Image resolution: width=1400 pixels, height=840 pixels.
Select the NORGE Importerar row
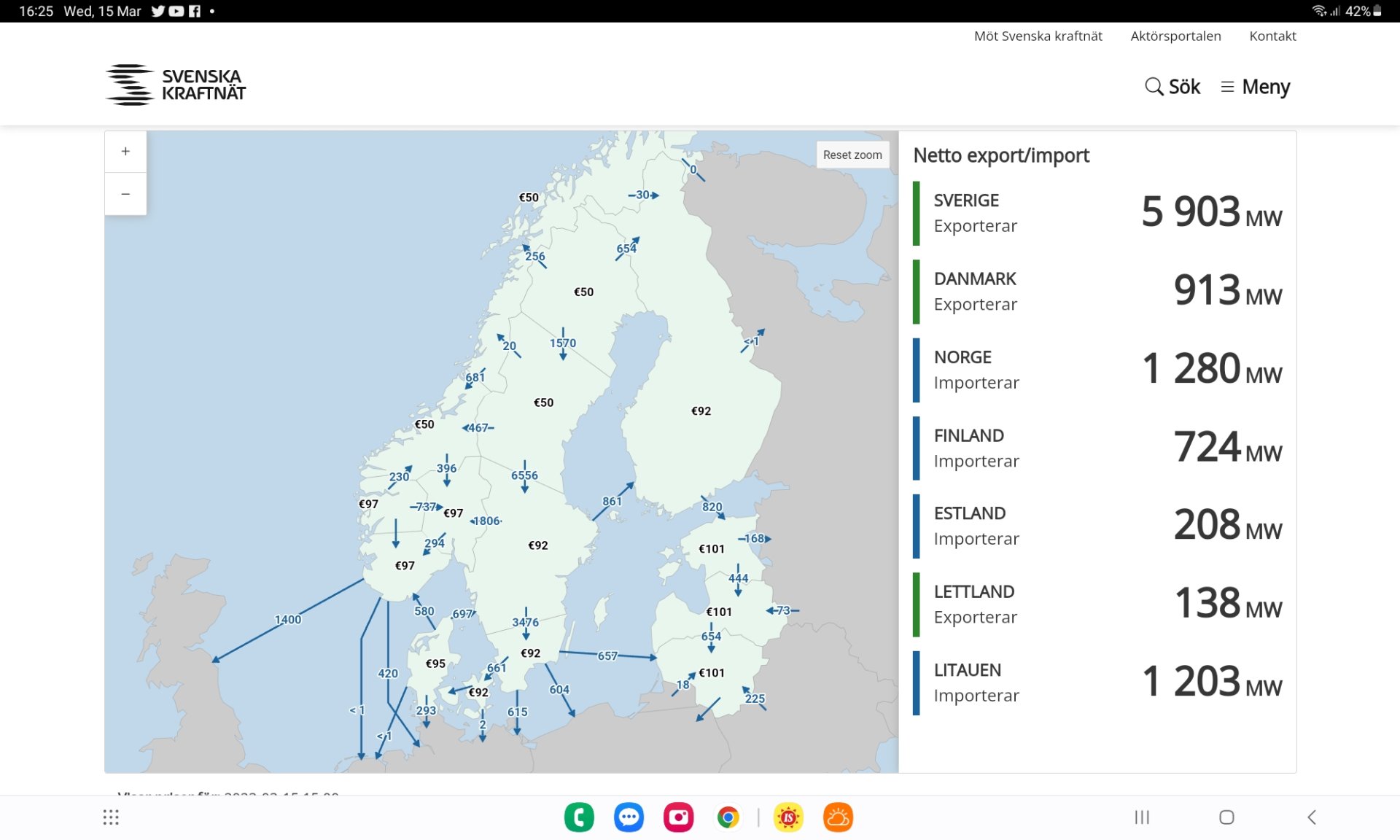click(1097, 370)
